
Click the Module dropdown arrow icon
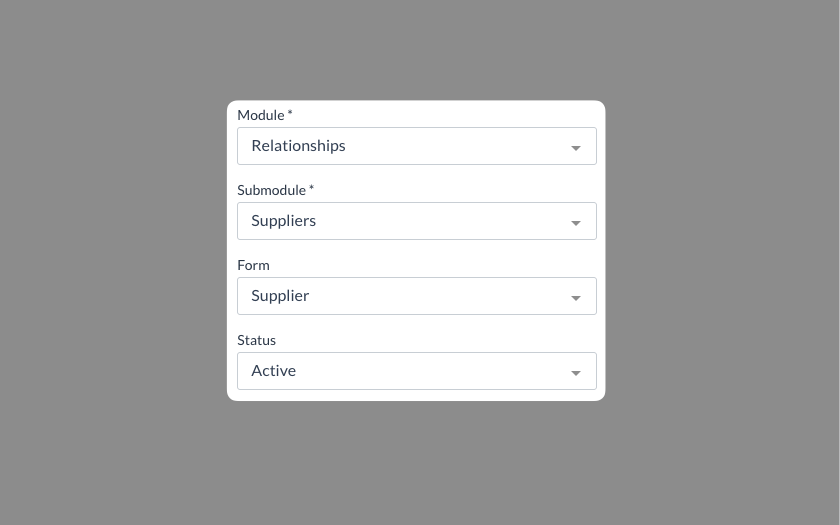[x=576, y=148]
